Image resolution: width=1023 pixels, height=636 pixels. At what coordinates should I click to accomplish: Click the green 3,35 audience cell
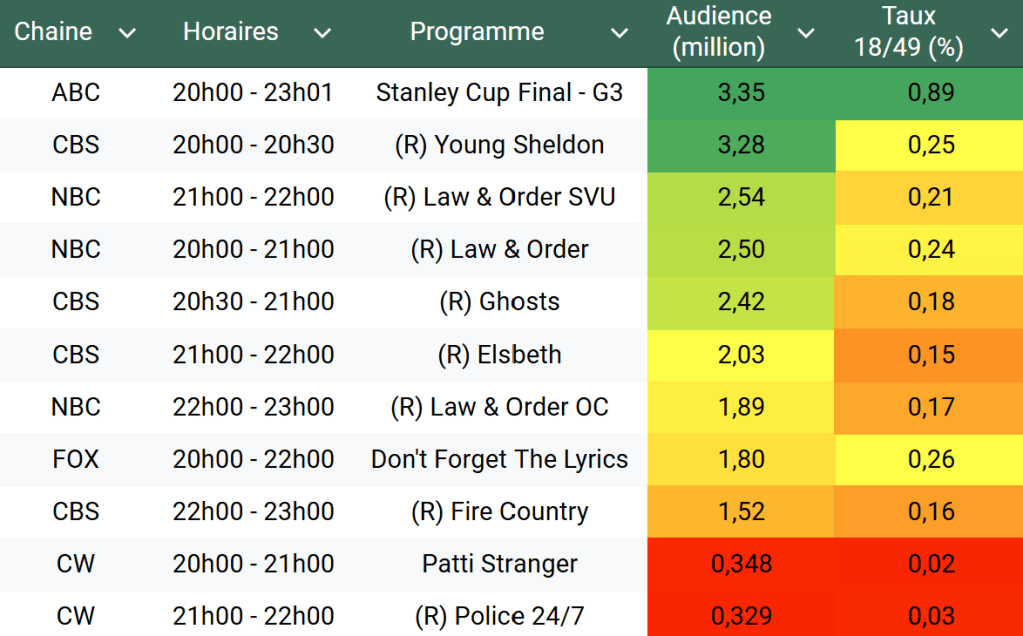(741, 93)
